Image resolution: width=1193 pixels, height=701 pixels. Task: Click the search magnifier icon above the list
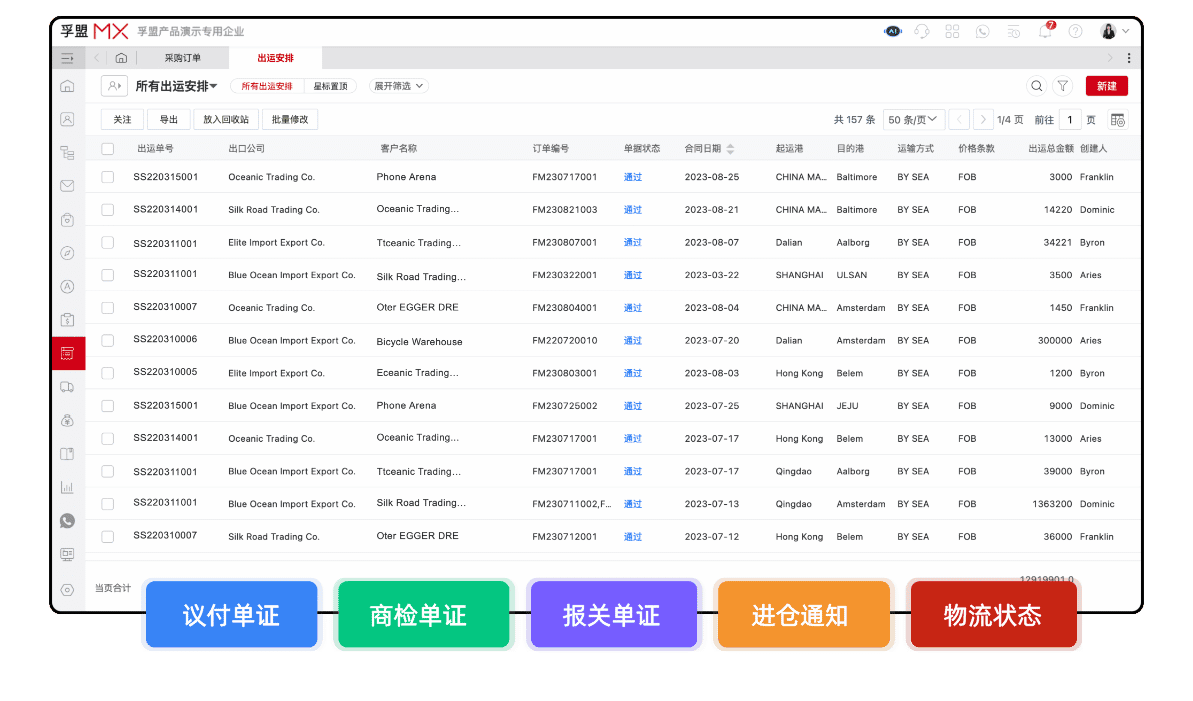click(x=1037, y=86)
